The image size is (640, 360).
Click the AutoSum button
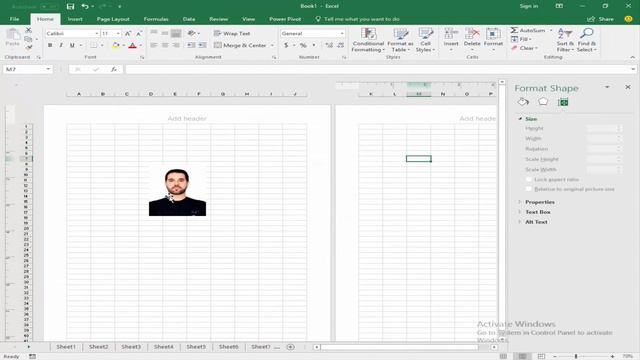pyautogui.click(x=528, y=31)
